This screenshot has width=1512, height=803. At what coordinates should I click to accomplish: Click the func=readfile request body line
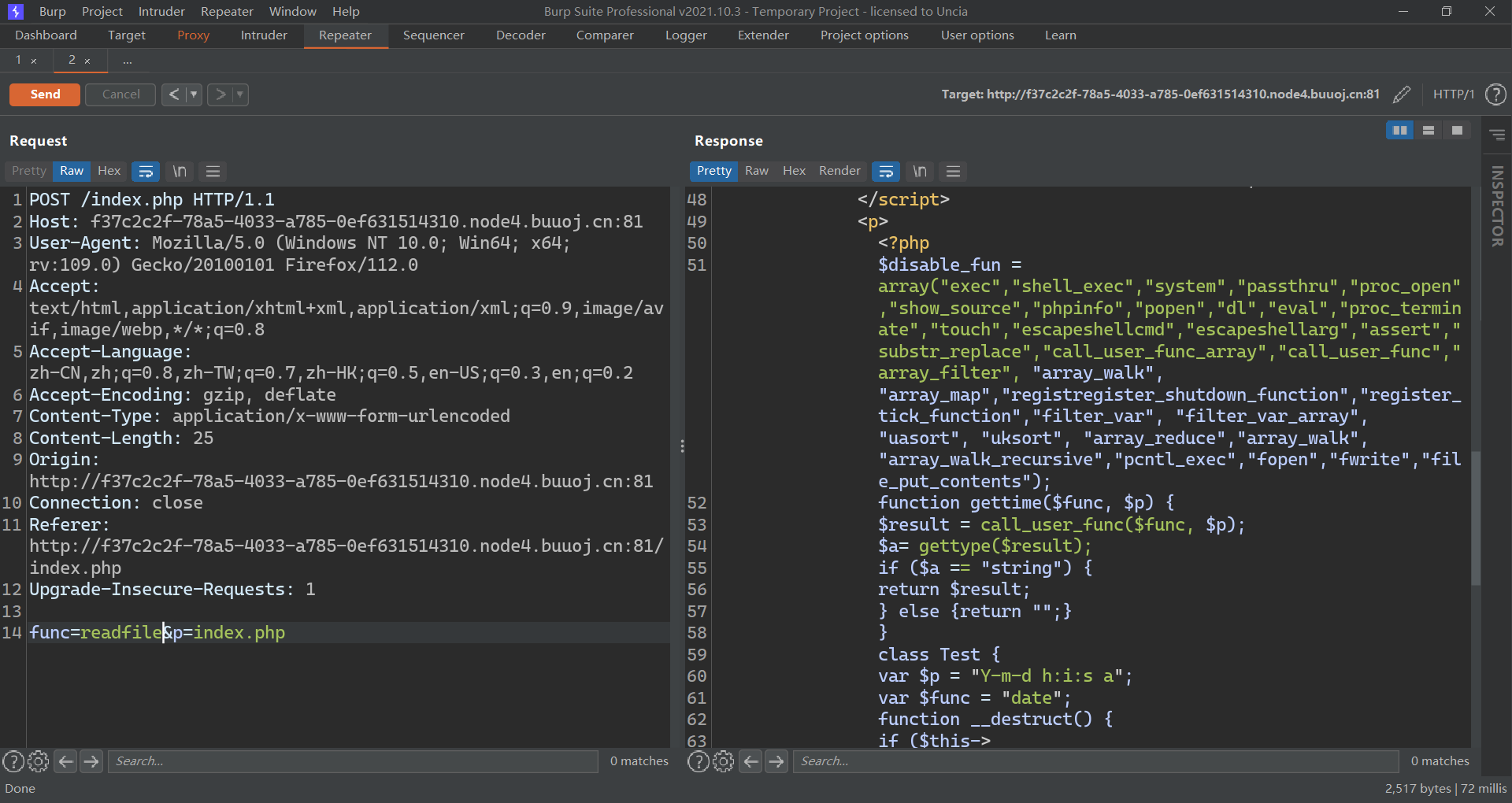347,633
